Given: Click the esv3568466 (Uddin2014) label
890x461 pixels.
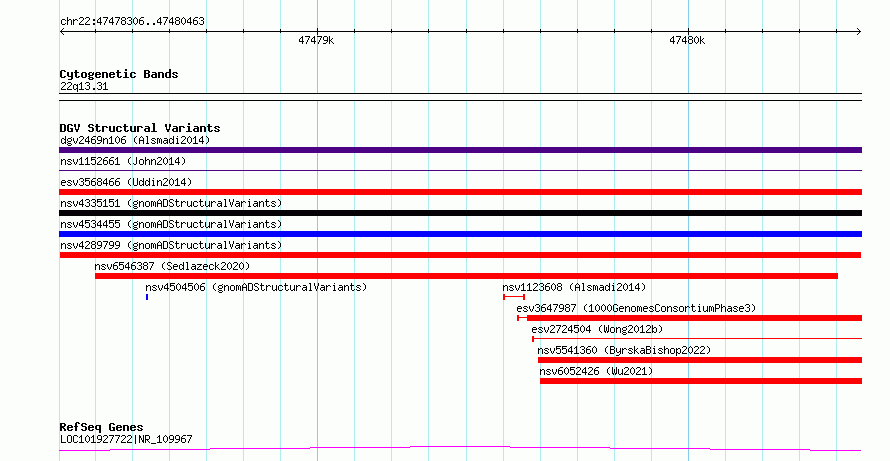Looking at the screenshot, I should (x=126, y=182).
